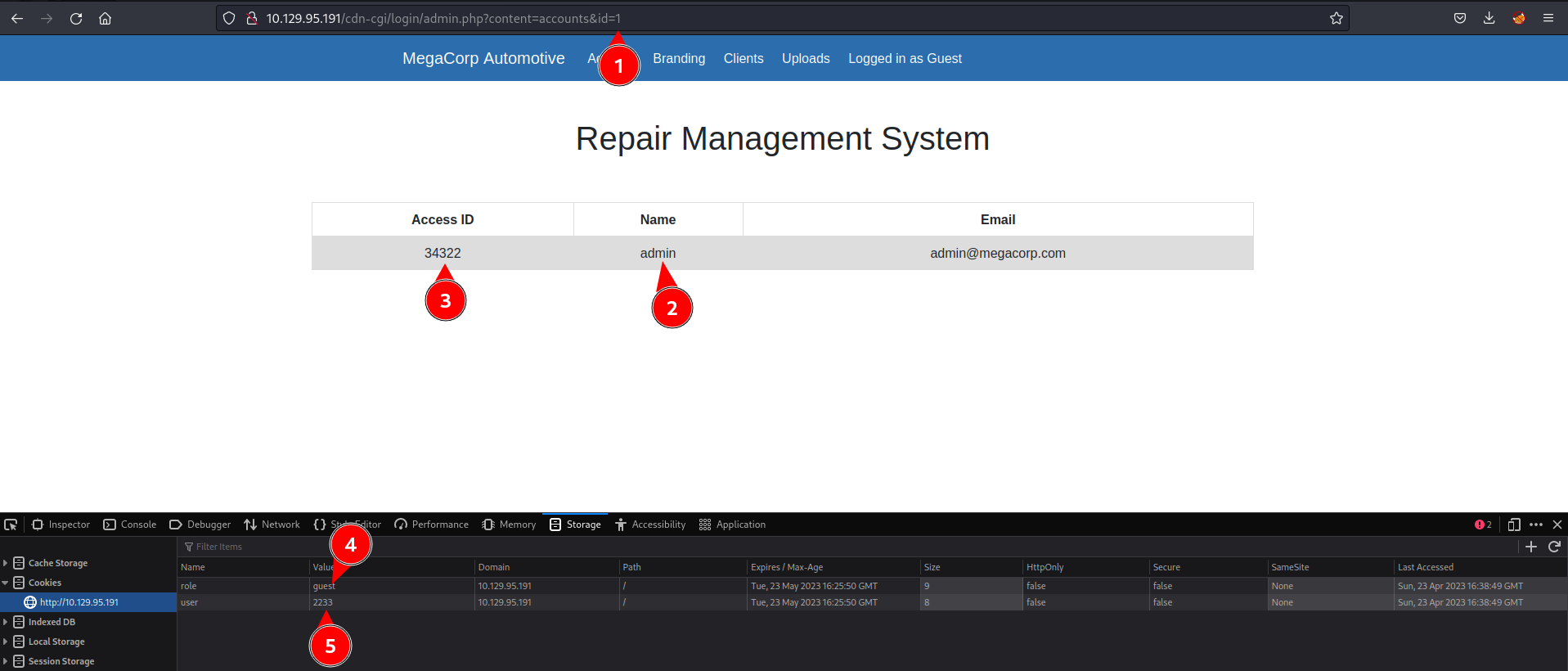Open the Pocket save icon
This screenshot has width=1568, height=671.
click(1460, 18)
